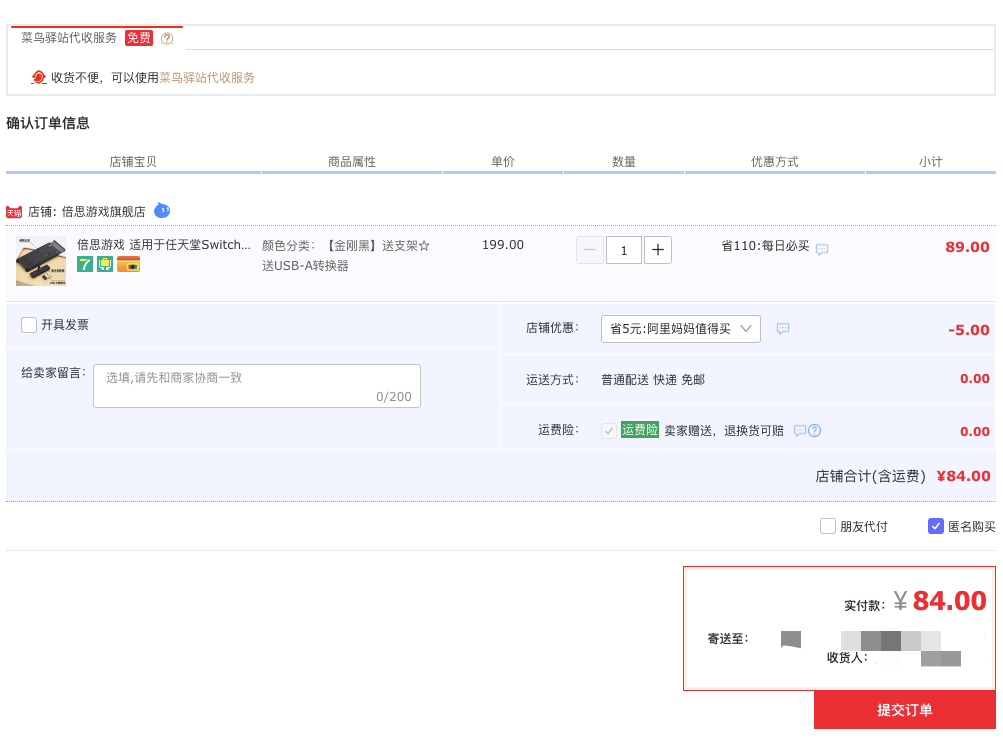Click the credit card payment badge
1003x742 pixels.
click(129, 264)
